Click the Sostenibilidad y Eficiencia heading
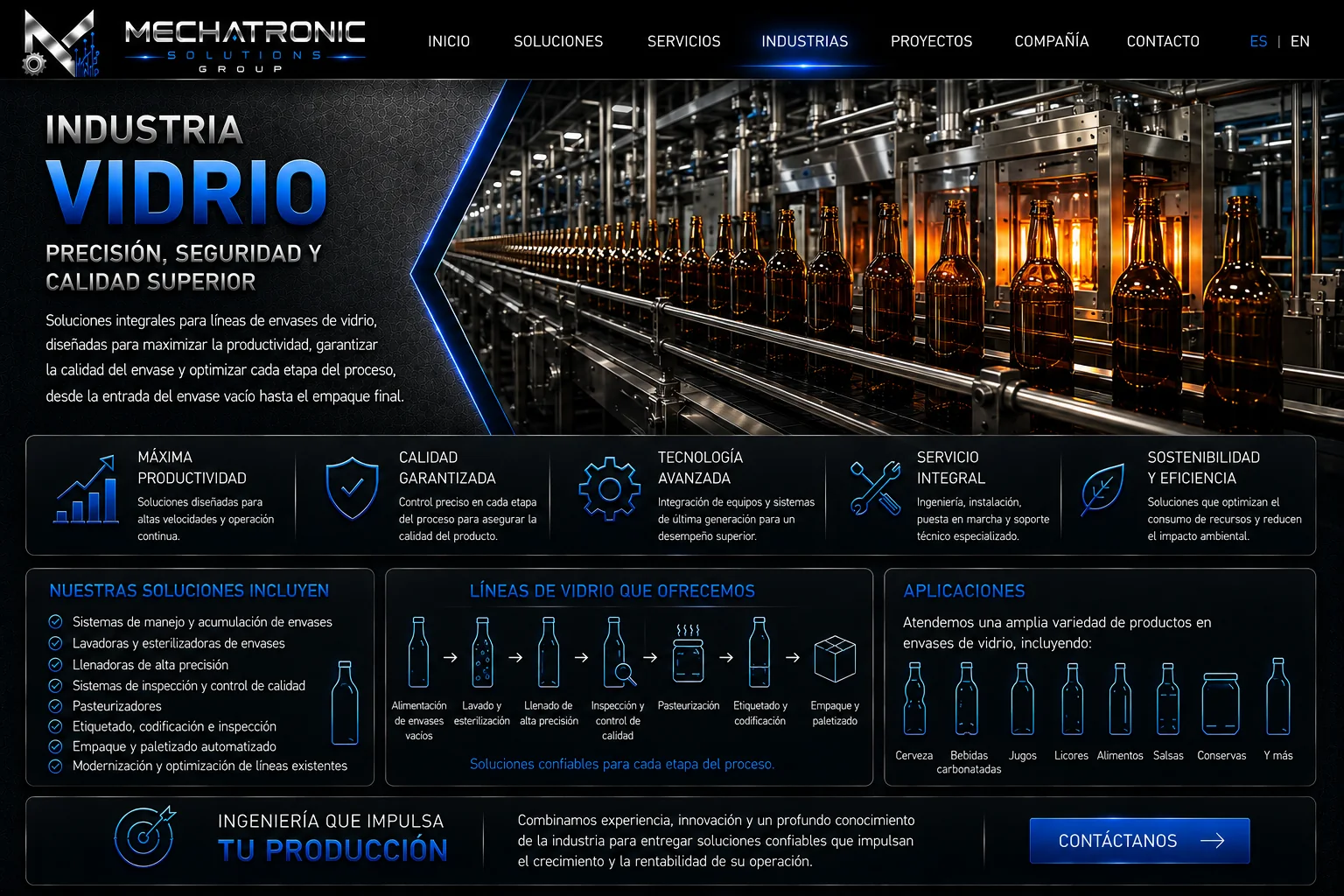The height and width of the screenshot is (896, 1344). [x=1204, y=468]
